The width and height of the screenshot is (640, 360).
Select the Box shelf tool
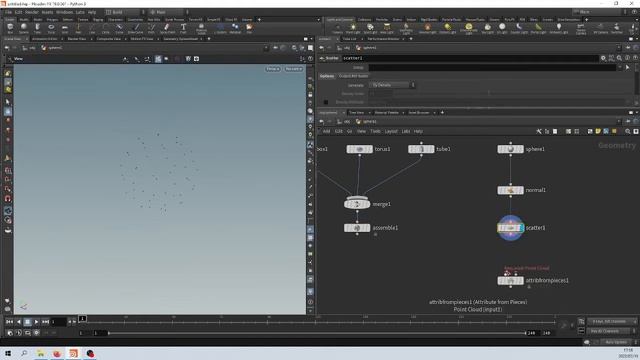click(10, 28)
